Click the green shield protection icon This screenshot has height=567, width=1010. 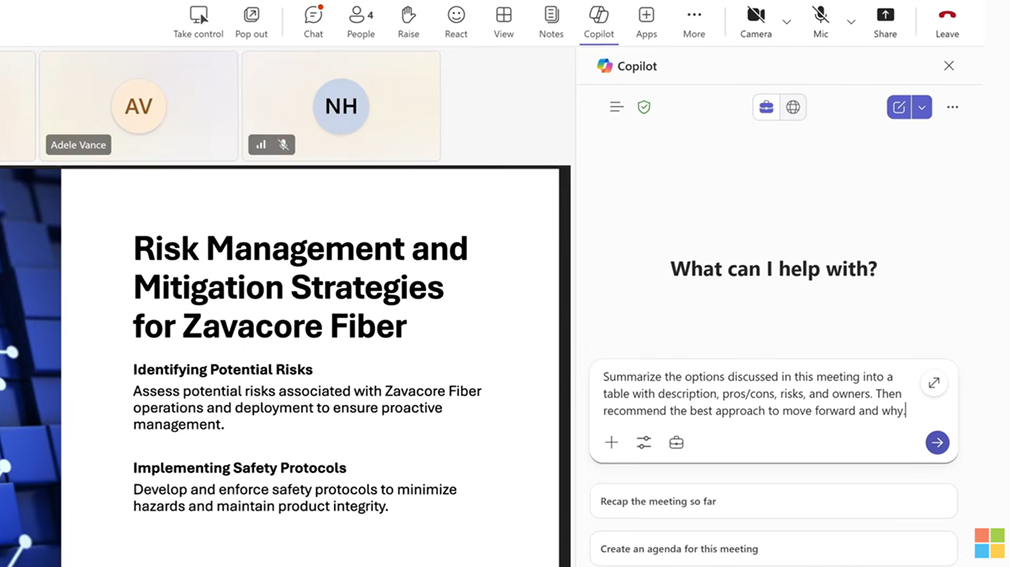643,107
